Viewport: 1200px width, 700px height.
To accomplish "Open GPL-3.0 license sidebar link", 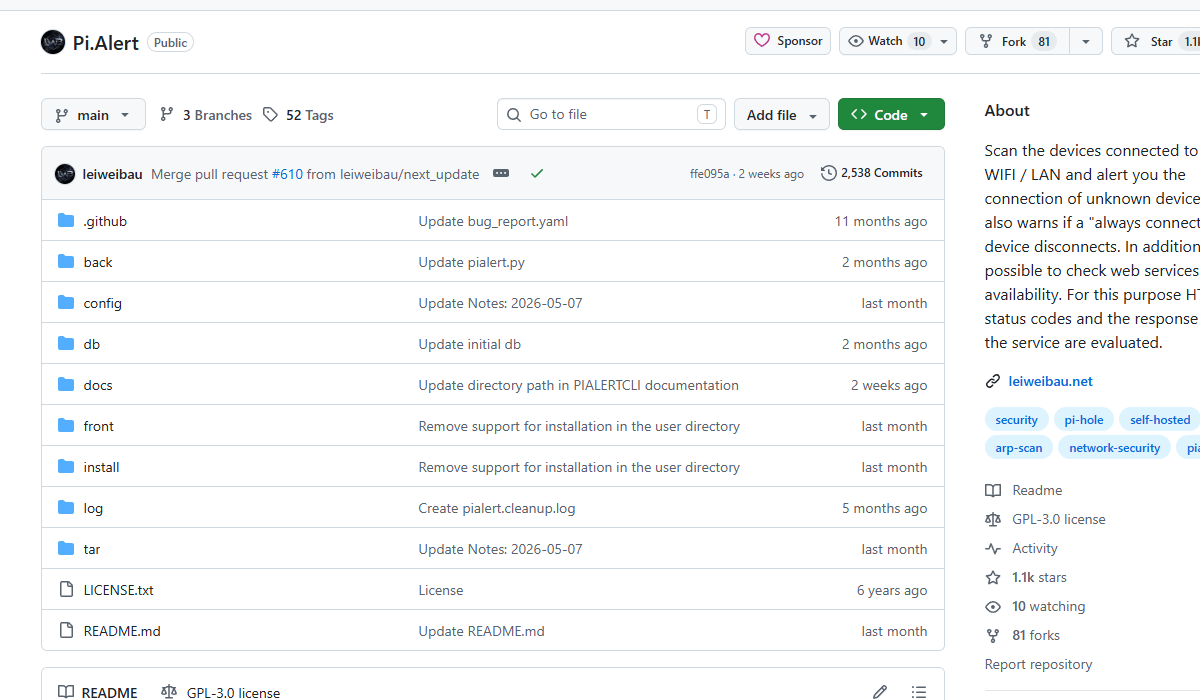I will tap(1045, 519).
